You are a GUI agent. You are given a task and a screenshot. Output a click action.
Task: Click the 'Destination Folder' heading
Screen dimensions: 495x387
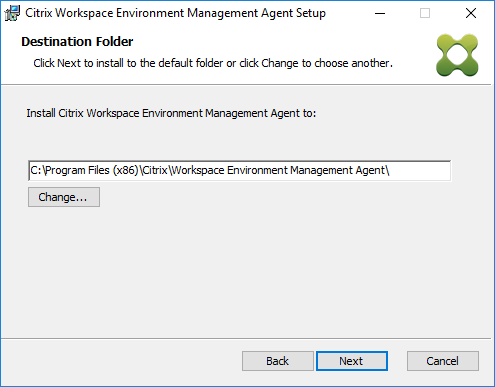pos(77,42)
